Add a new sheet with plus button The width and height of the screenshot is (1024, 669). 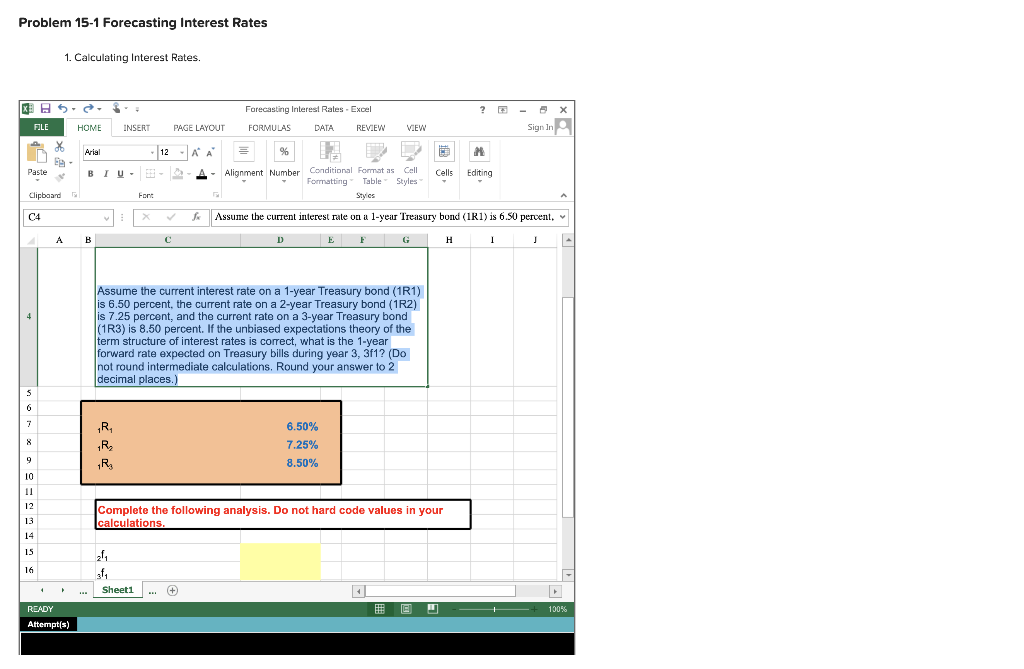click(x=171, y=590)
